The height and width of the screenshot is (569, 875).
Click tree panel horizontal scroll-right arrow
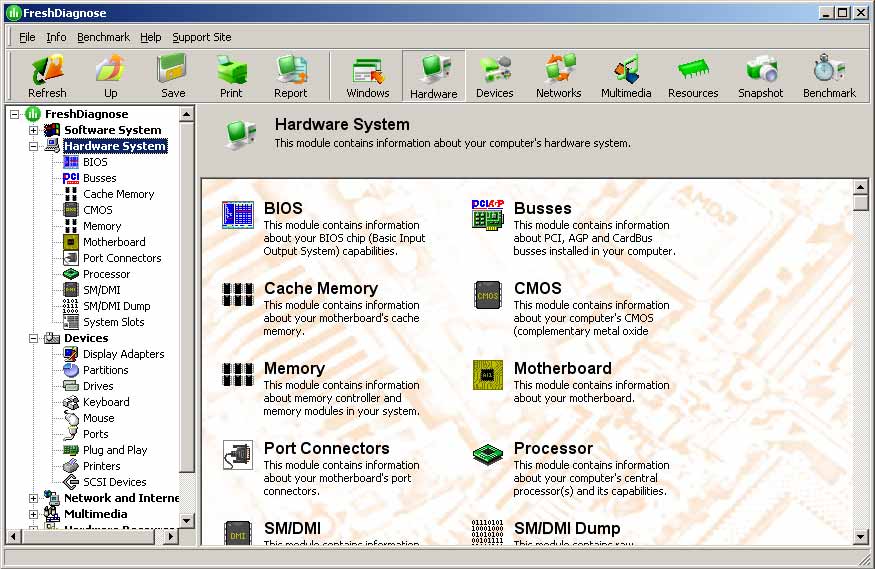(171, 537)
